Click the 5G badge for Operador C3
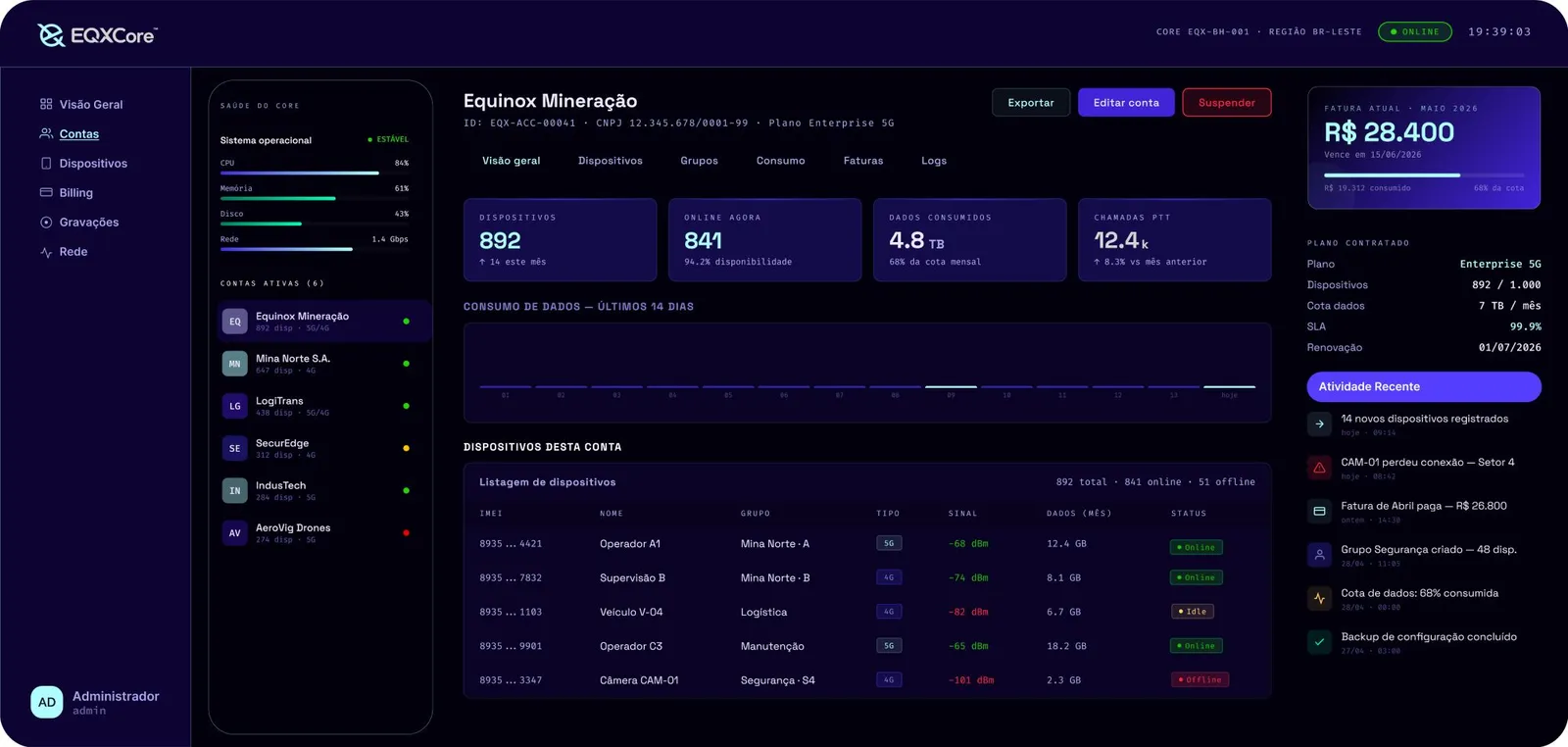The height and width of the screenshot is (747, 1568). click(889, 646)
